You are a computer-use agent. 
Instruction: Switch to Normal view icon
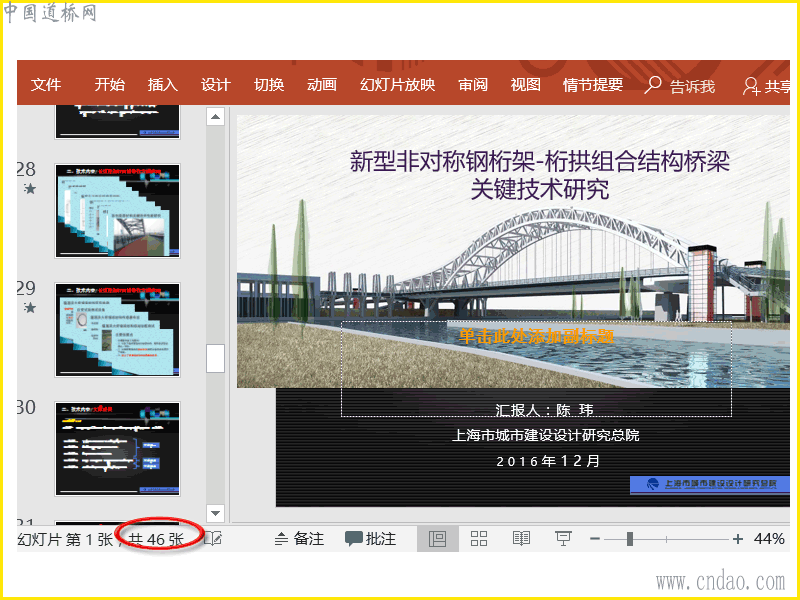437,539
